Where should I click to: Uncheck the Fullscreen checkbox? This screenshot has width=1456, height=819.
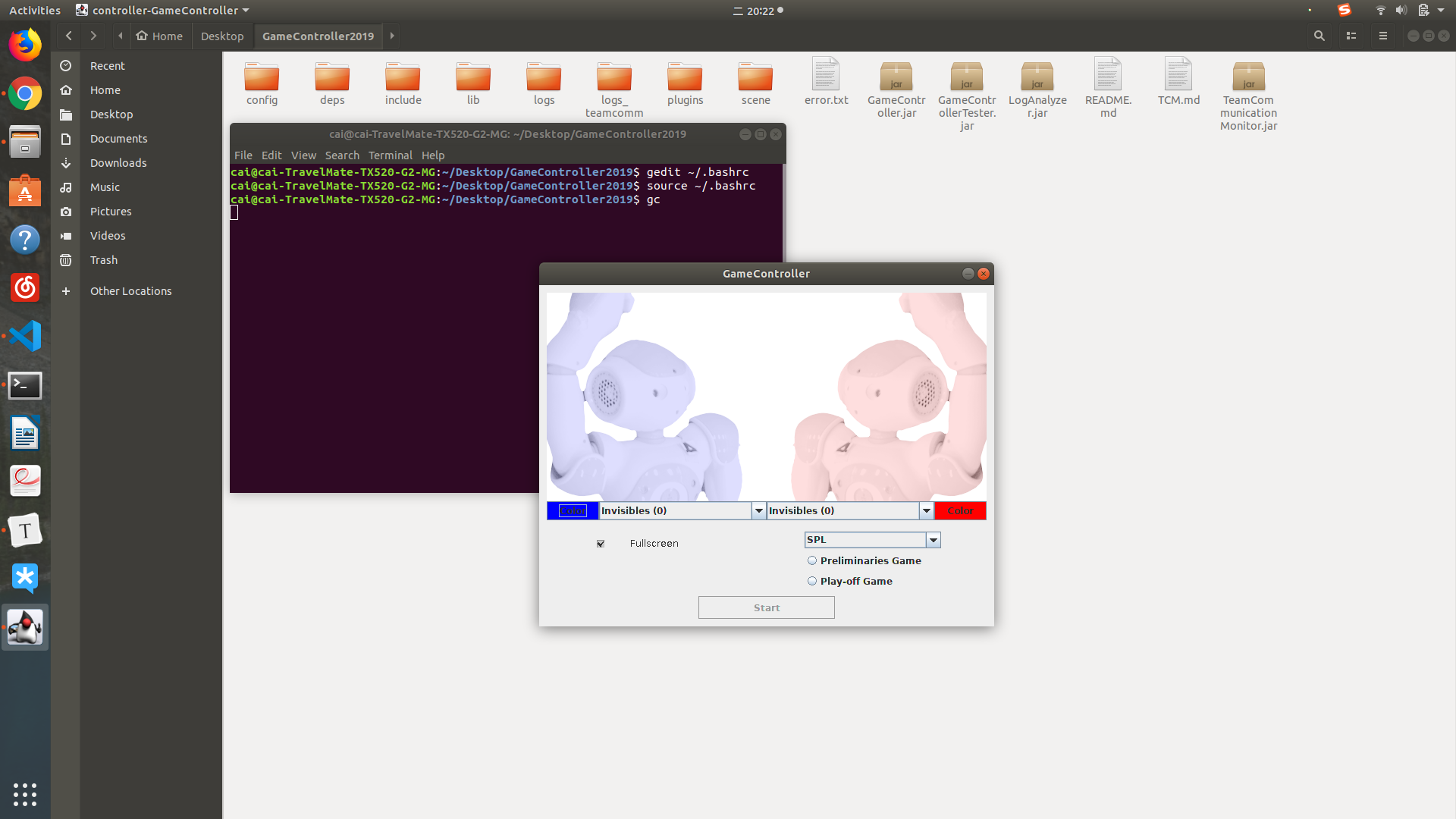tap(601, 544)
